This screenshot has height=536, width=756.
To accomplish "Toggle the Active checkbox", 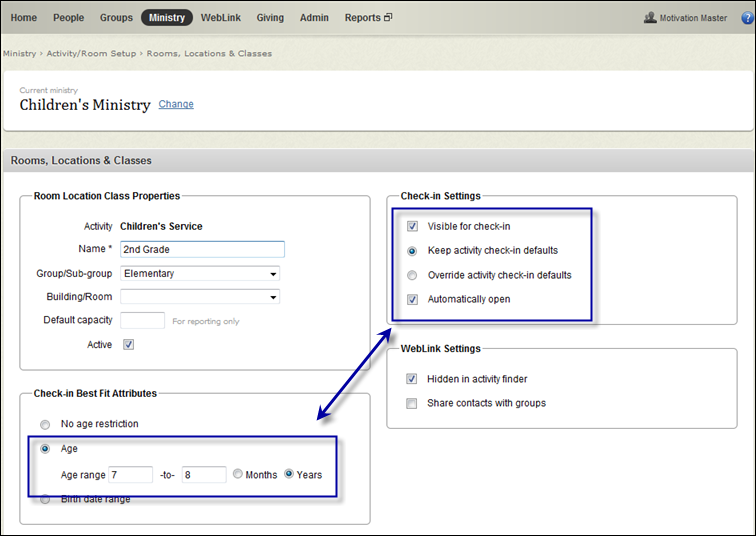I will click(x=128, y=345).
